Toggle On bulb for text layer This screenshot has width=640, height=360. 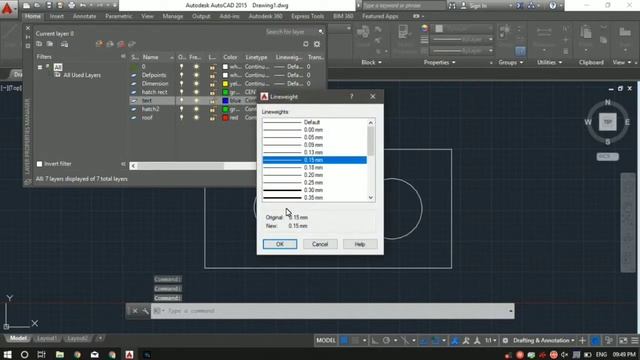coord(182,100)
